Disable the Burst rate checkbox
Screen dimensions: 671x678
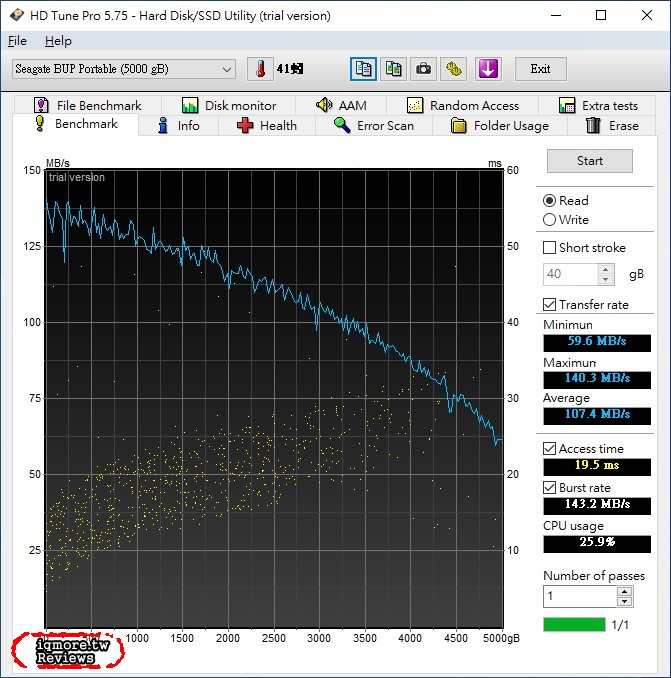point(550,487)
